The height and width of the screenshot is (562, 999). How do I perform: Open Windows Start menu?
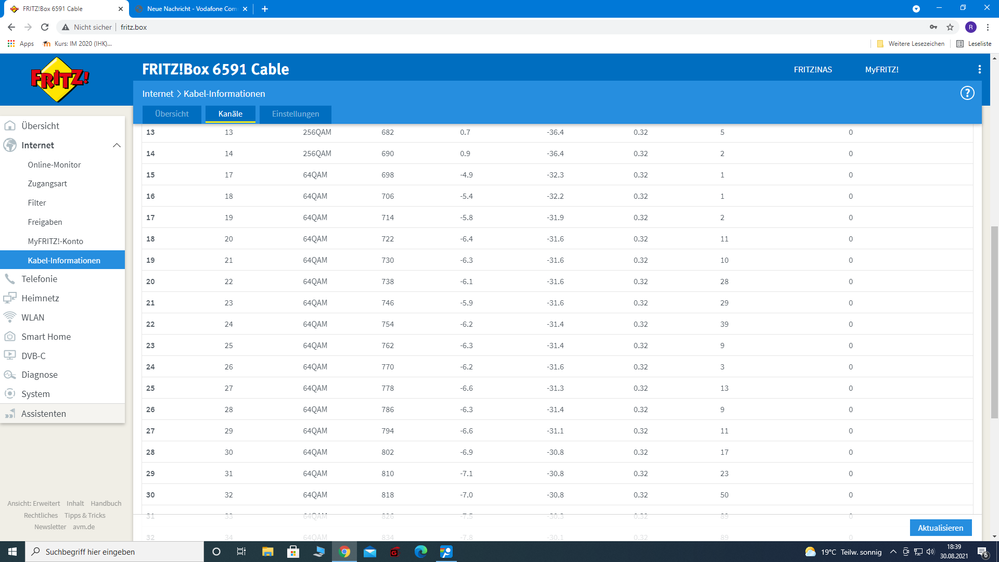pos(12,552)
